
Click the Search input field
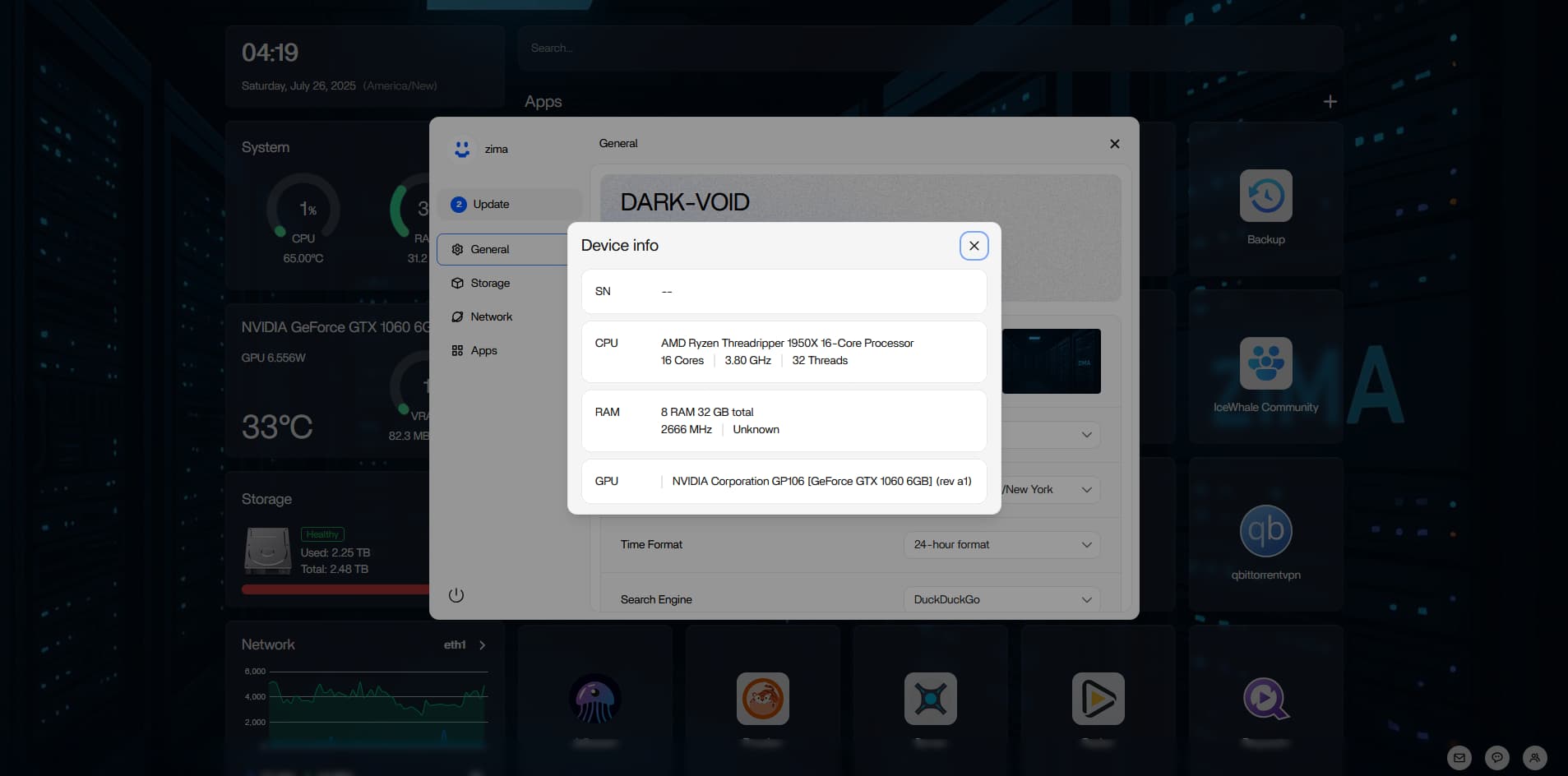click(931, 48)
